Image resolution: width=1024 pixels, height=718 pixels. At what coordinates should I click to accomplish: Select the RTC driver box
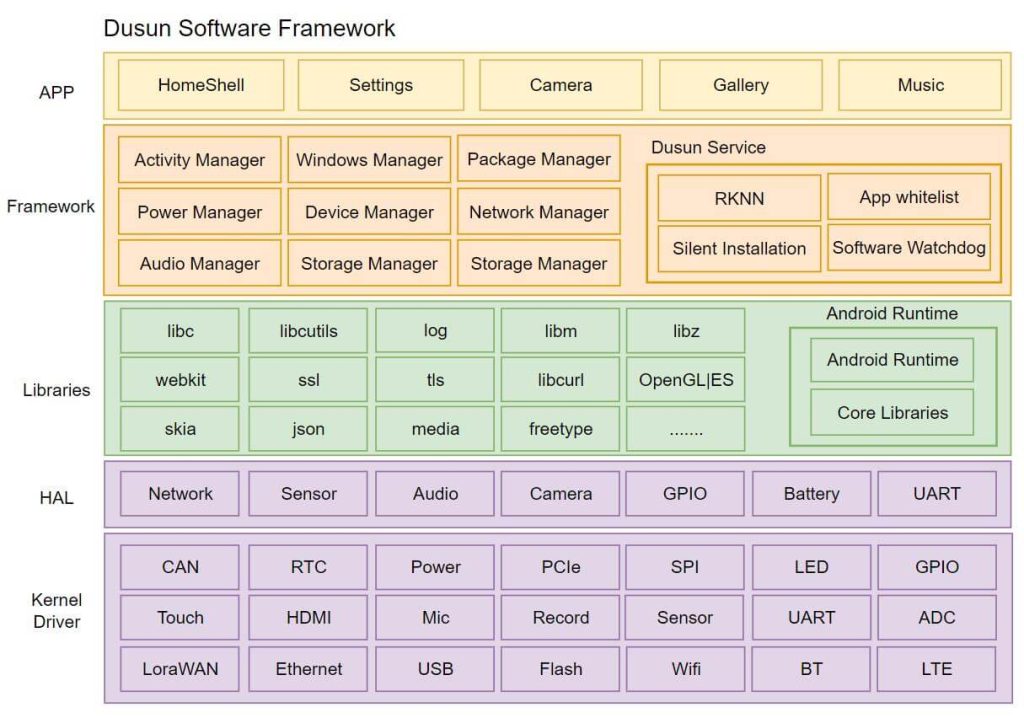(x=308, y=567)
